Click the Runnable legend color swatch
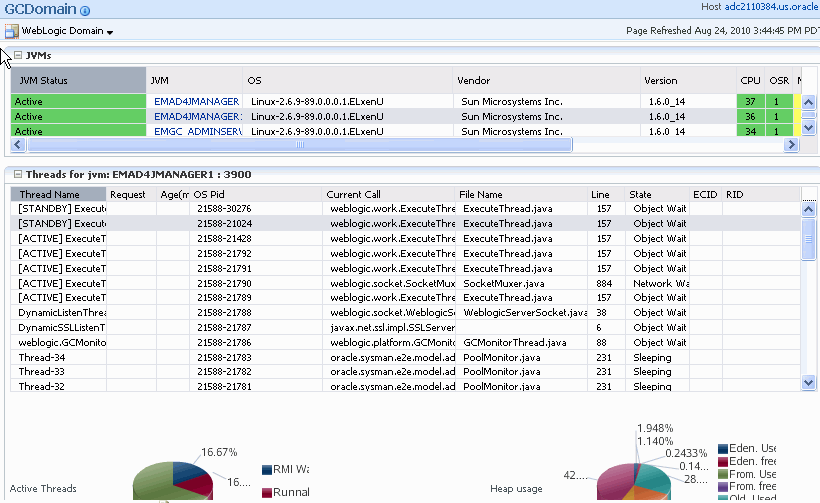This screenshot has width=820, height=503. pos(267,493)
